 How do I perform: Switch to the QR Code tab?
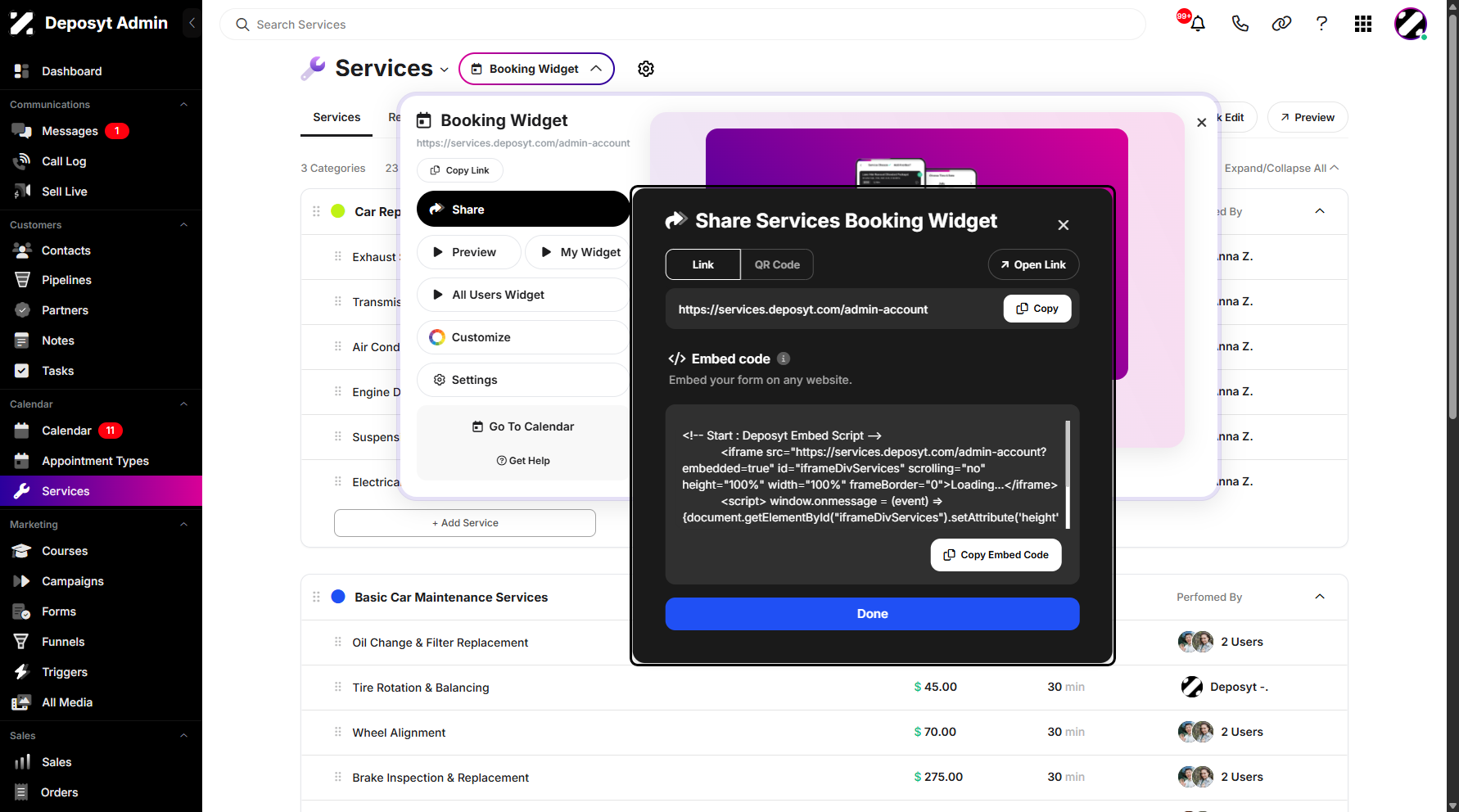pos(777,264)
